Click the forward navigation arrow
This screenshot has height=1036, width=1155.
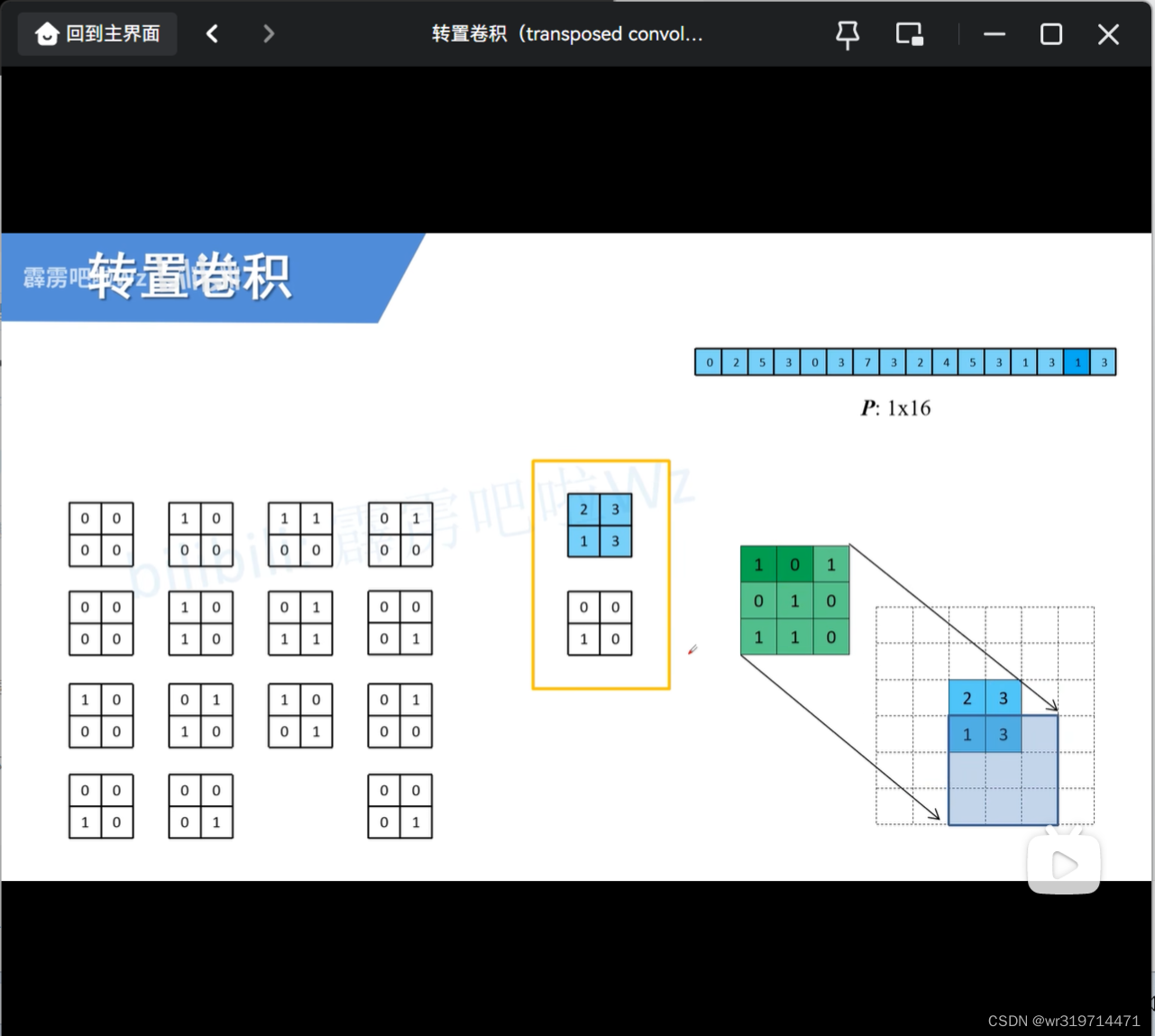[268, 33]
